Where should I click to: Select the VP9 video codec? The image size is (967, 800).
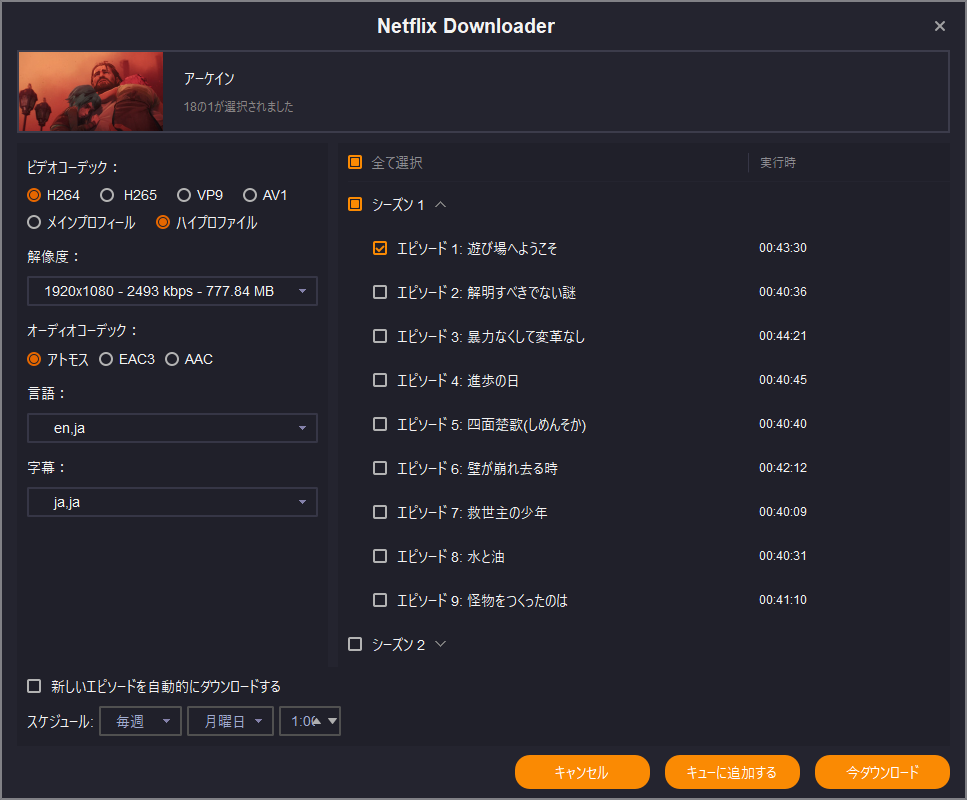click(184, 196)
